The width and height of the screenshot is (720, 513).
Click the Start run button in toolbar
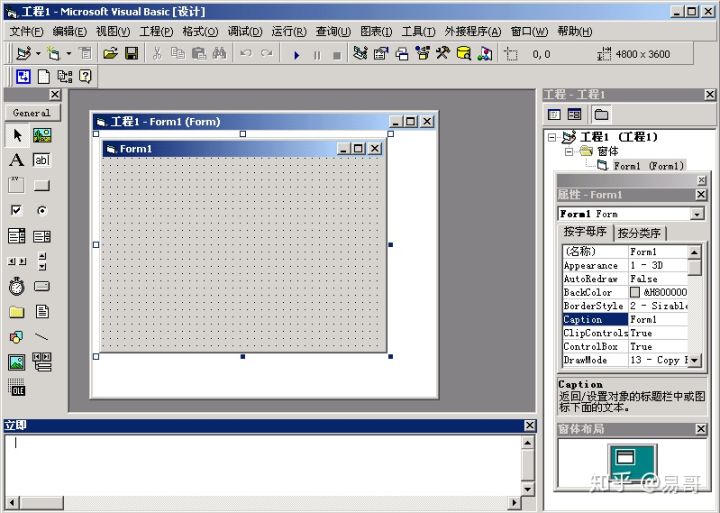tap(296, 54)
